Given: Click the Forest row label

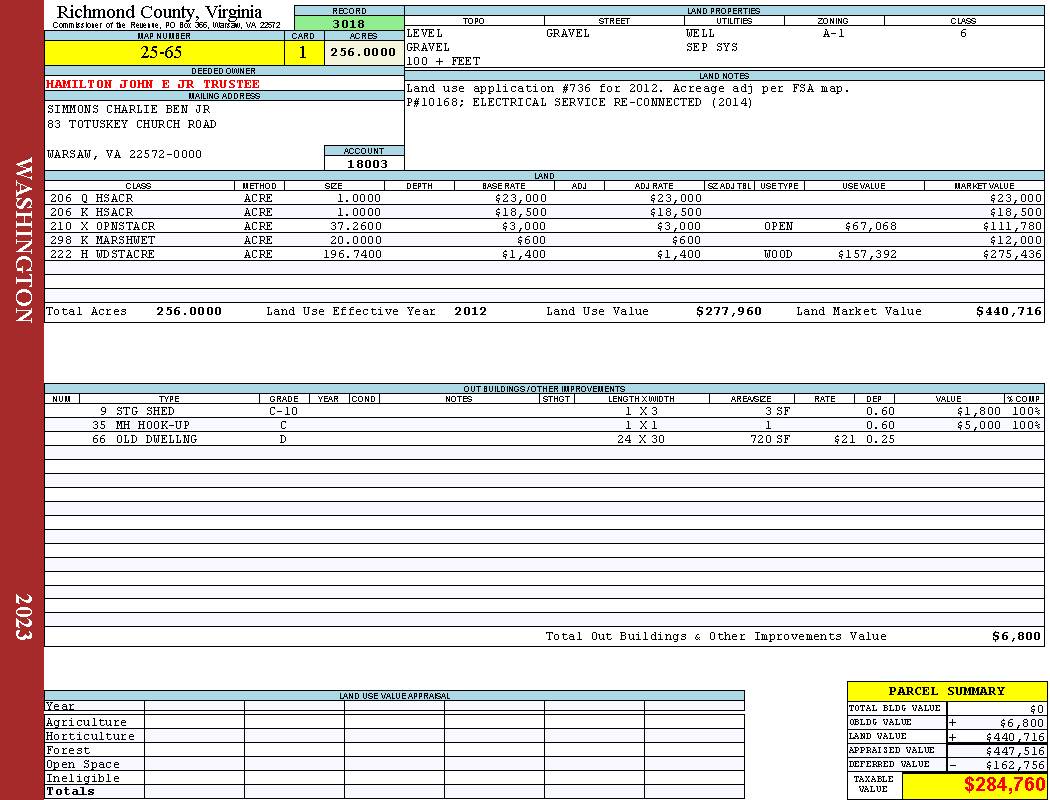Looking at the screenshot, I should pos(68,750).
